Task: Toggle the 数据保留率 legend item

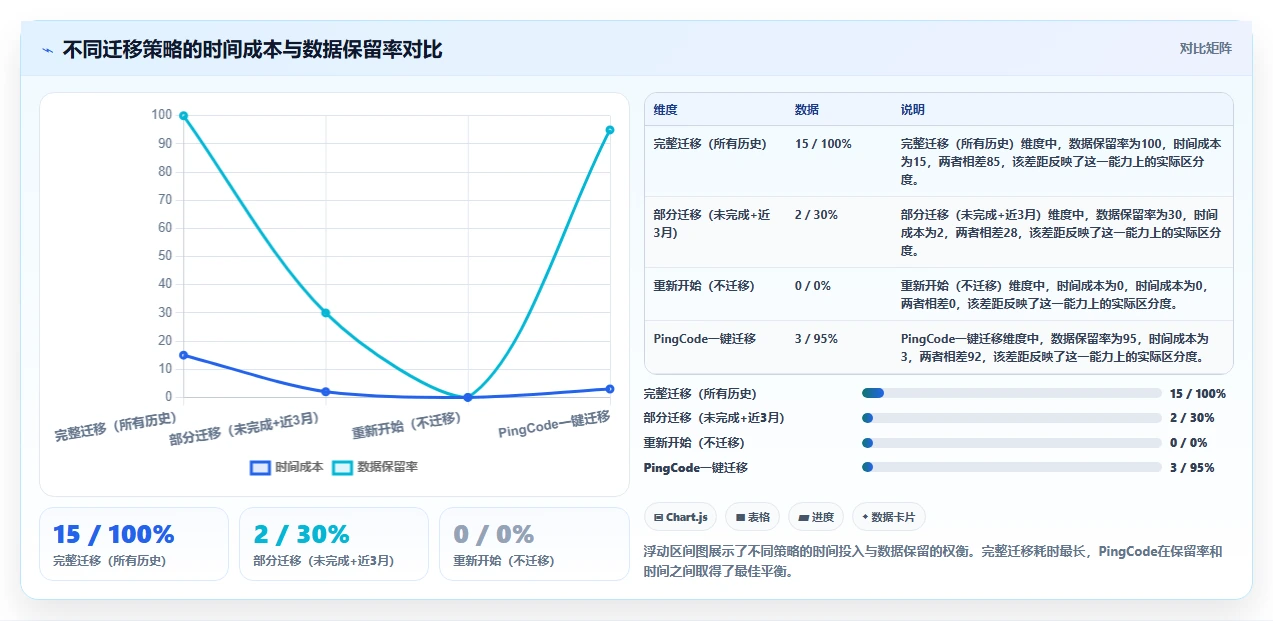Action: tap(375, 467)
